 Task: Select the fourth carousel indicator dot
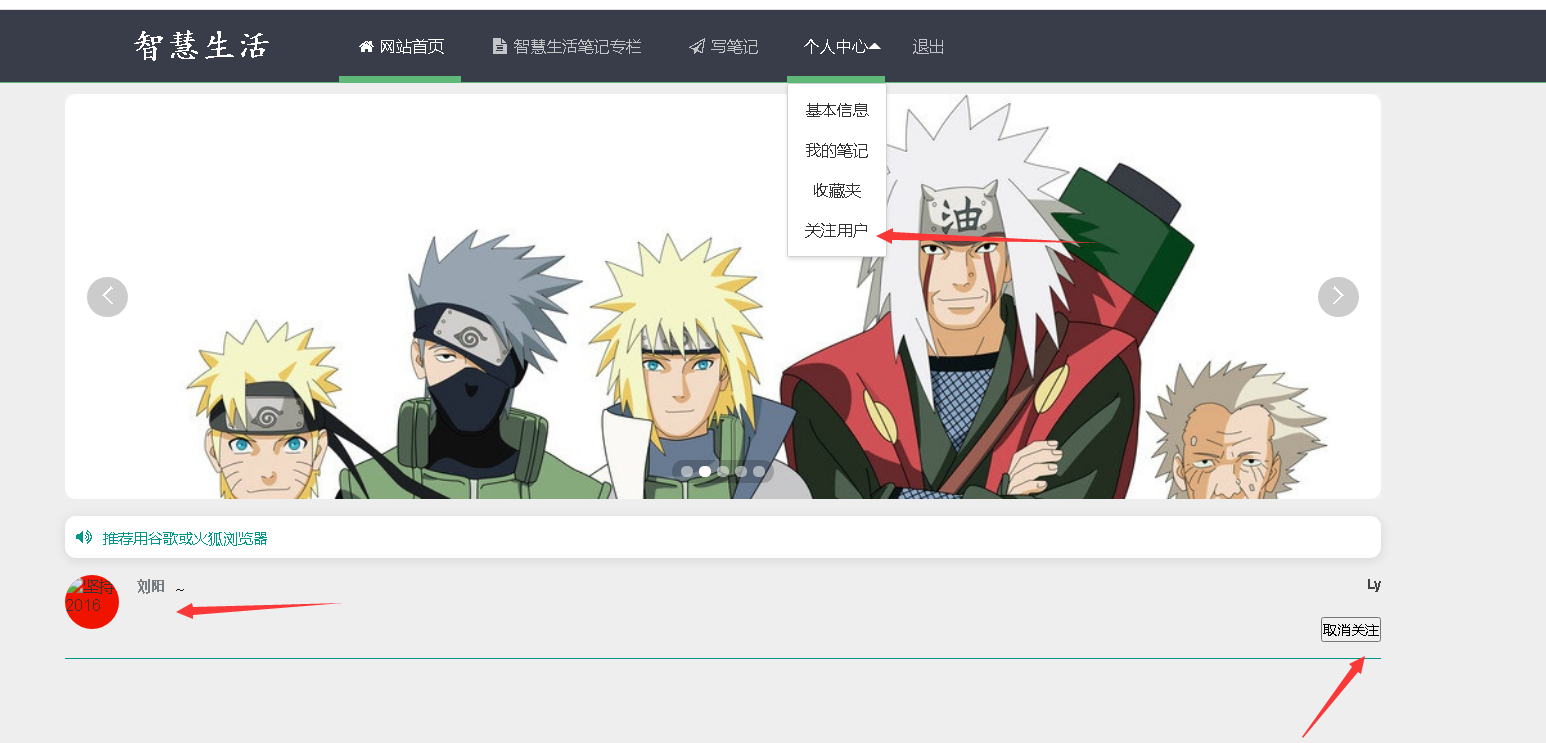pos(741,471)
